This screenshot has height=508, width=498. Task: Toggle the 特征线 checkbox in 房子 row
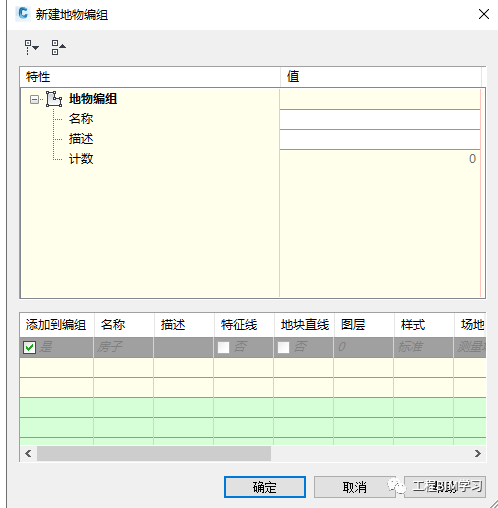[223, 347]
